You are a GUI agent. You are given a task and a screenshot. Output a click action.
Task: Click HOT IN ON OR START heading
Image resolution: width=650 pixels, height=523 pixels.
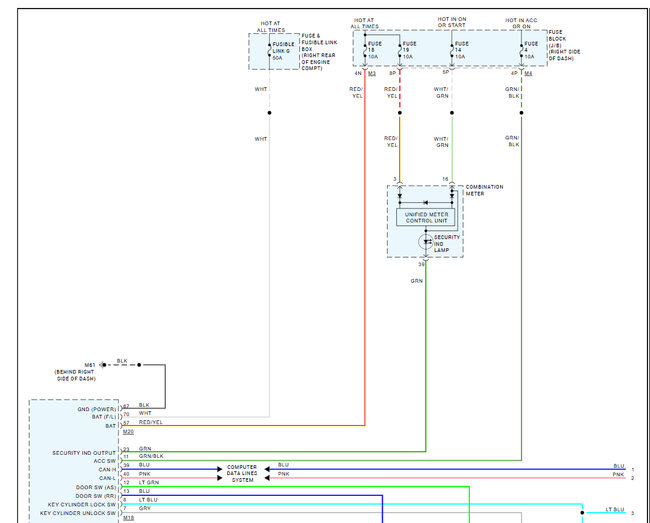tap(452, 22)
